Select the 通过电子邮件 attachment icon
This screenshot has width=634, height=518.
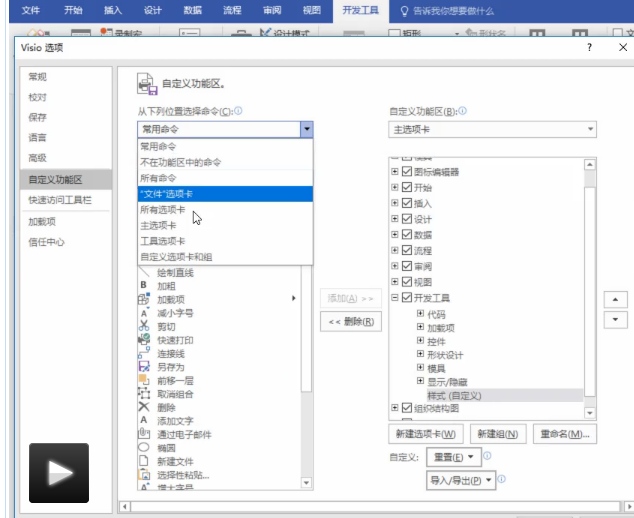coord(144,433)
